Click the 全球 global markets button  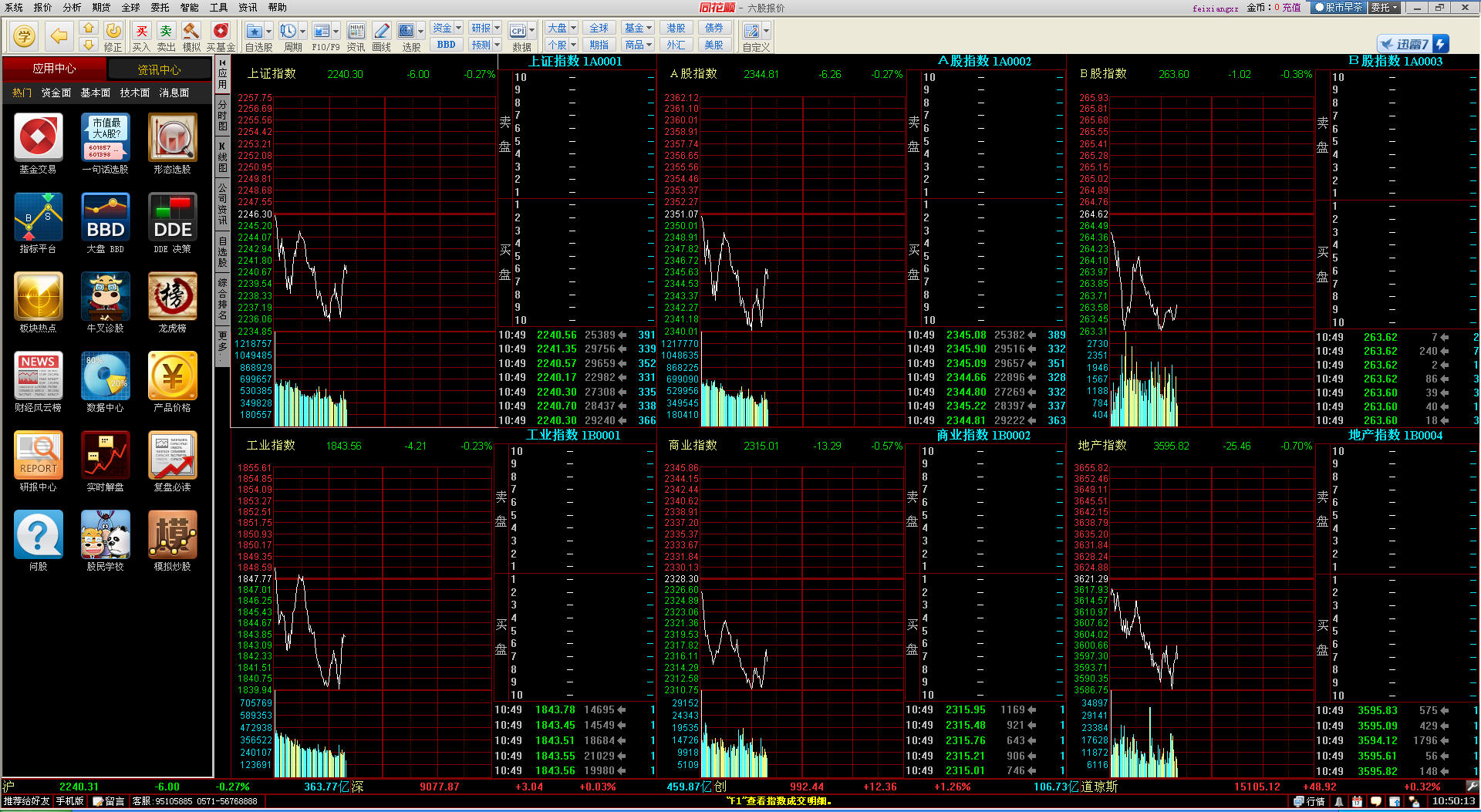599,28
